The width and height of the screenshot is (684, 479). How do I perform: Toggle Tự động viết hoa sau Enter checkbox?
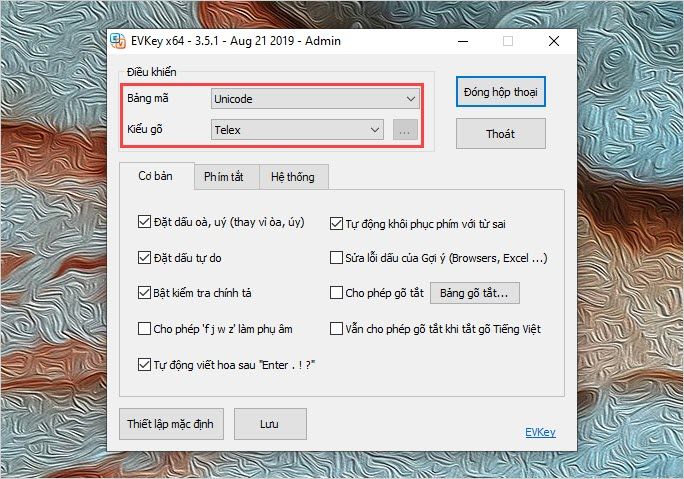[x=144, y=364]
